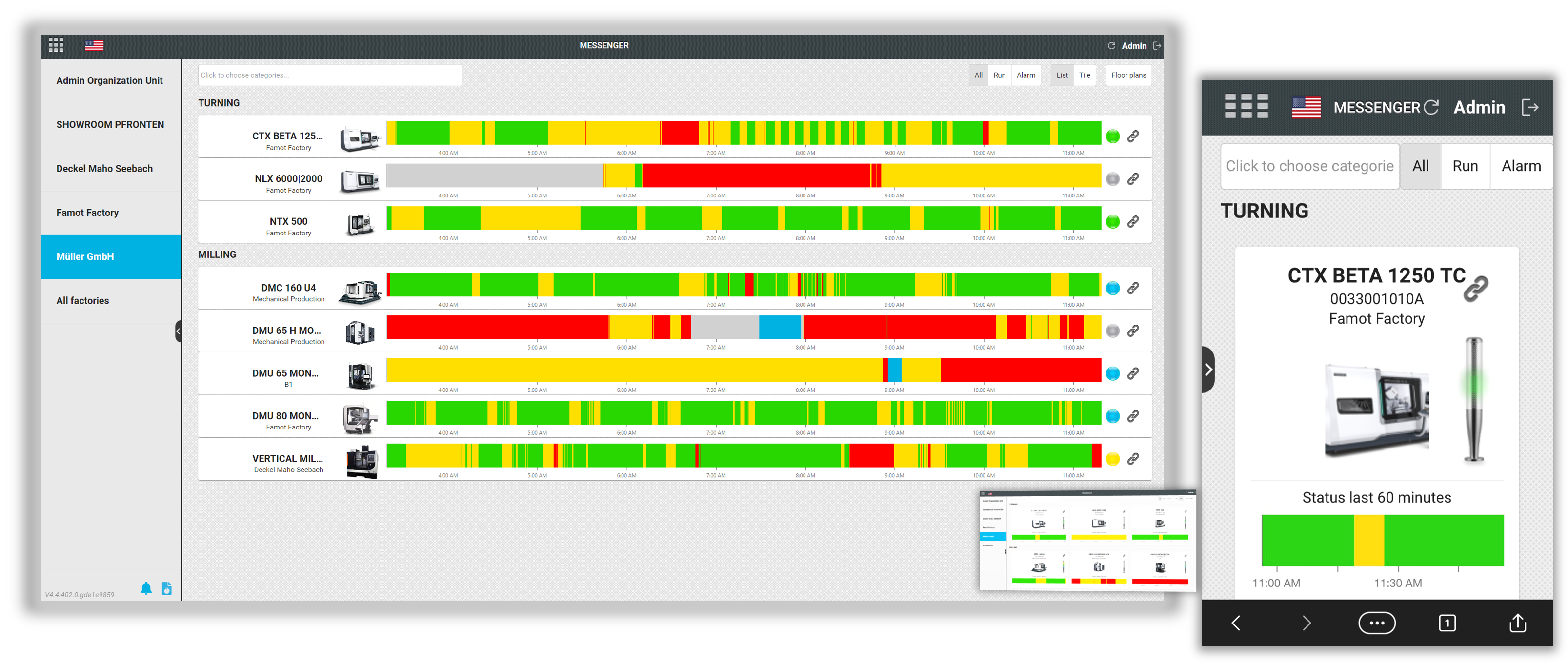
Task: Tap the browser back arrow in mobile bar
Action: 1236,623
